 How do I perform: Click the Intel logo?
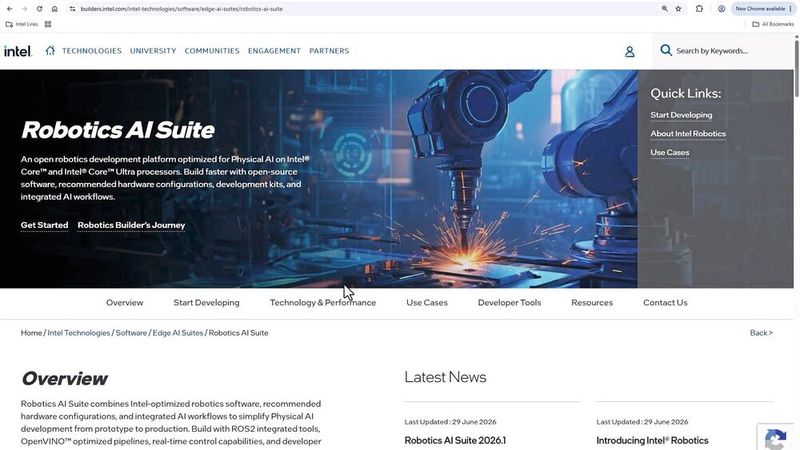pyautogui.click(x=18, y=51)
